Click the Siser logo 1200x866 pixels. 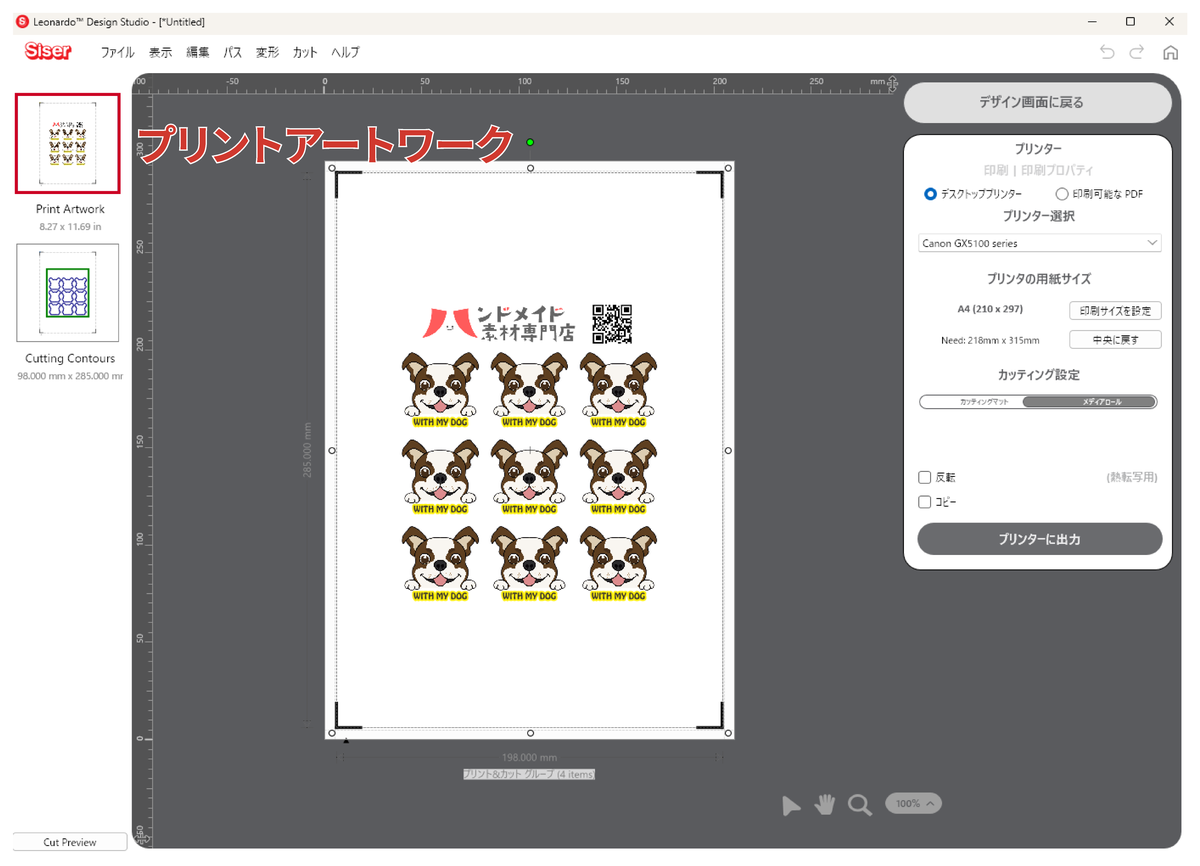(x=48, y=51)
